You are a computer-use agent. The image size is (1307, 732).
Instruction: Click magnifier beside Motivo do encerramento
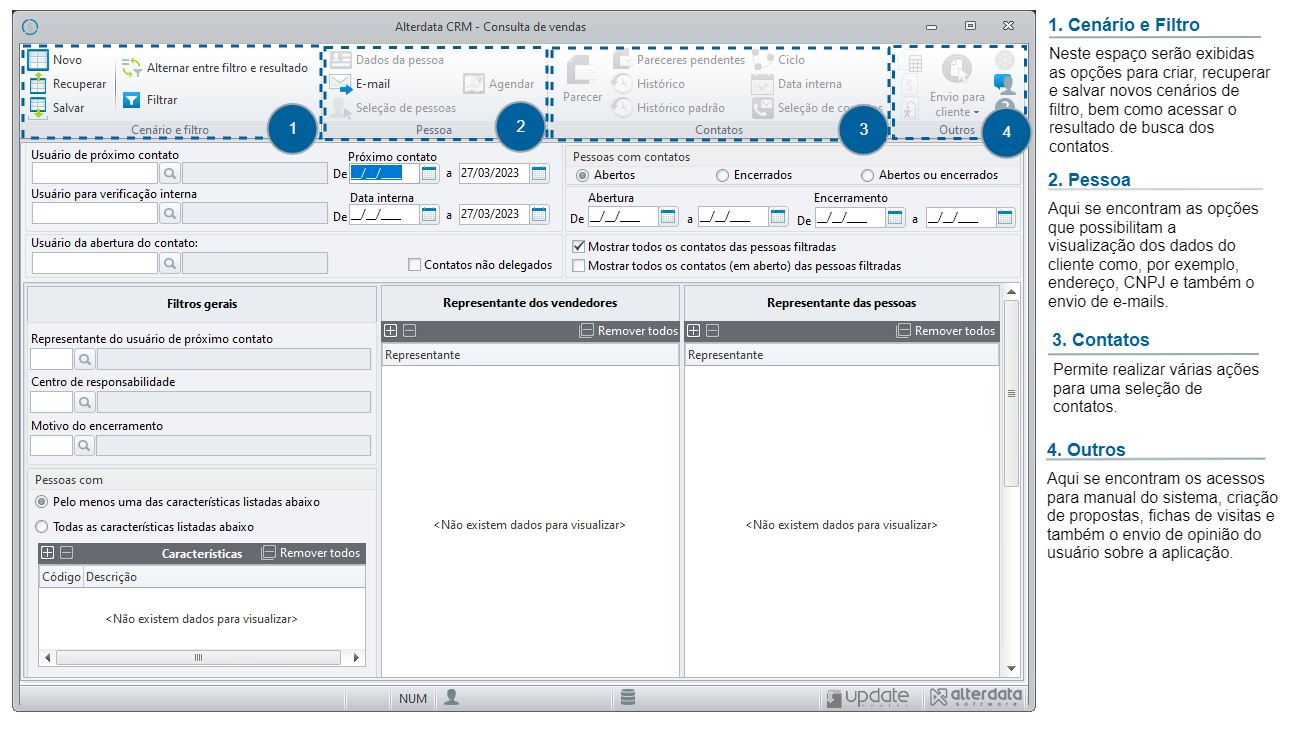click(x=85, y=446)
